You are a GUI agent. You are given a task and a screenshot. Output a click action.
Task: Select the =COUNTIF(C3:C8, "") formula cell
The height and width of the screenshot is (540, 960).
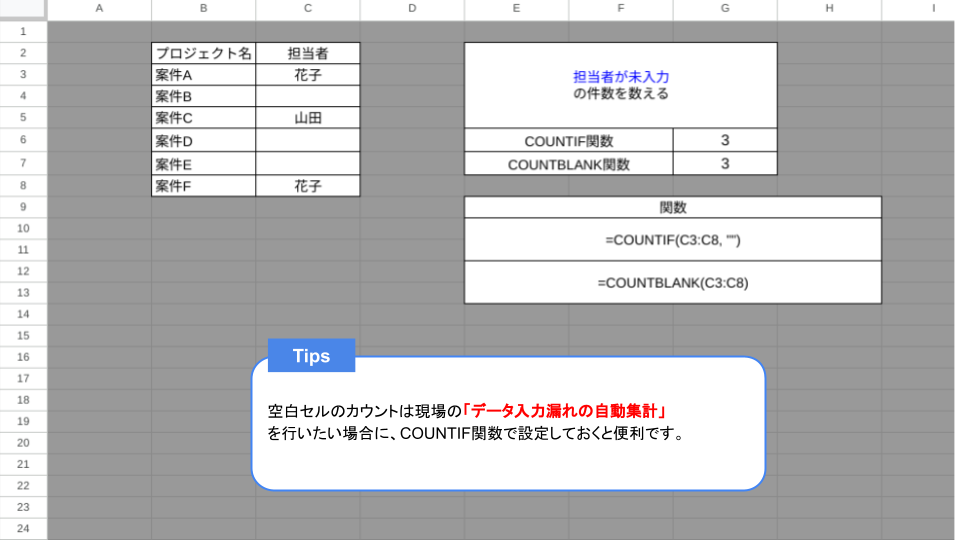pos(673,239)
